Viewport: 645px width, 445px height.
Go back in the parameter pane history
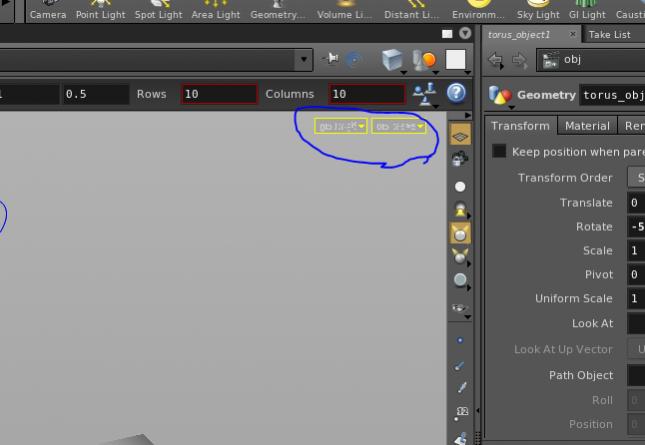point(496,60)
